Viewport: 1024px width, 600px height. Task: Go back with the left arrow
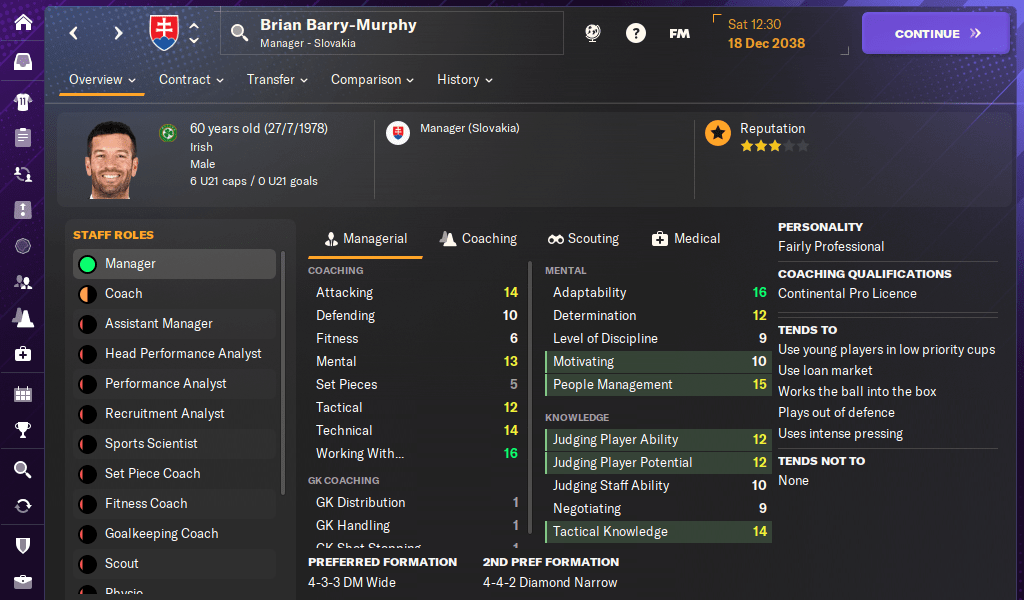pos(74,33)
